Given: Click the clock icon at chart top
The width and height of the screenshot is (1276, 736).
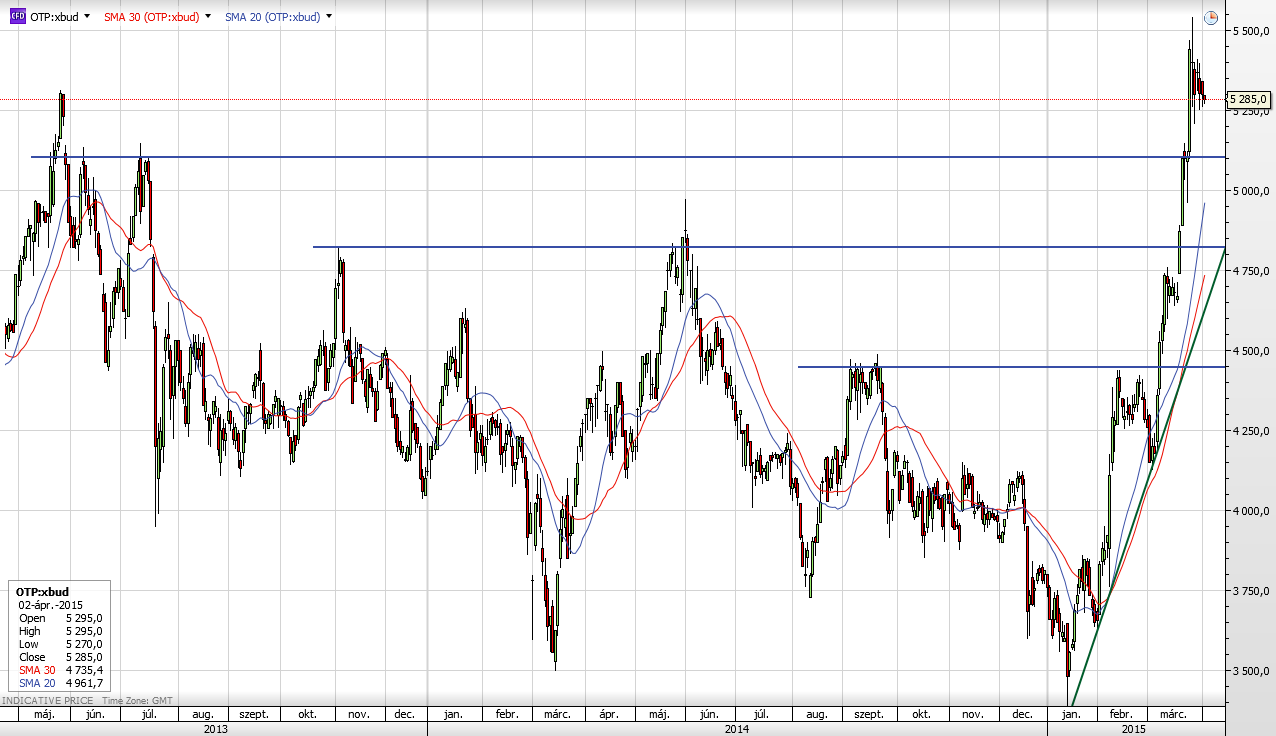Looking at the screenshot, I should click(1211, 17).
